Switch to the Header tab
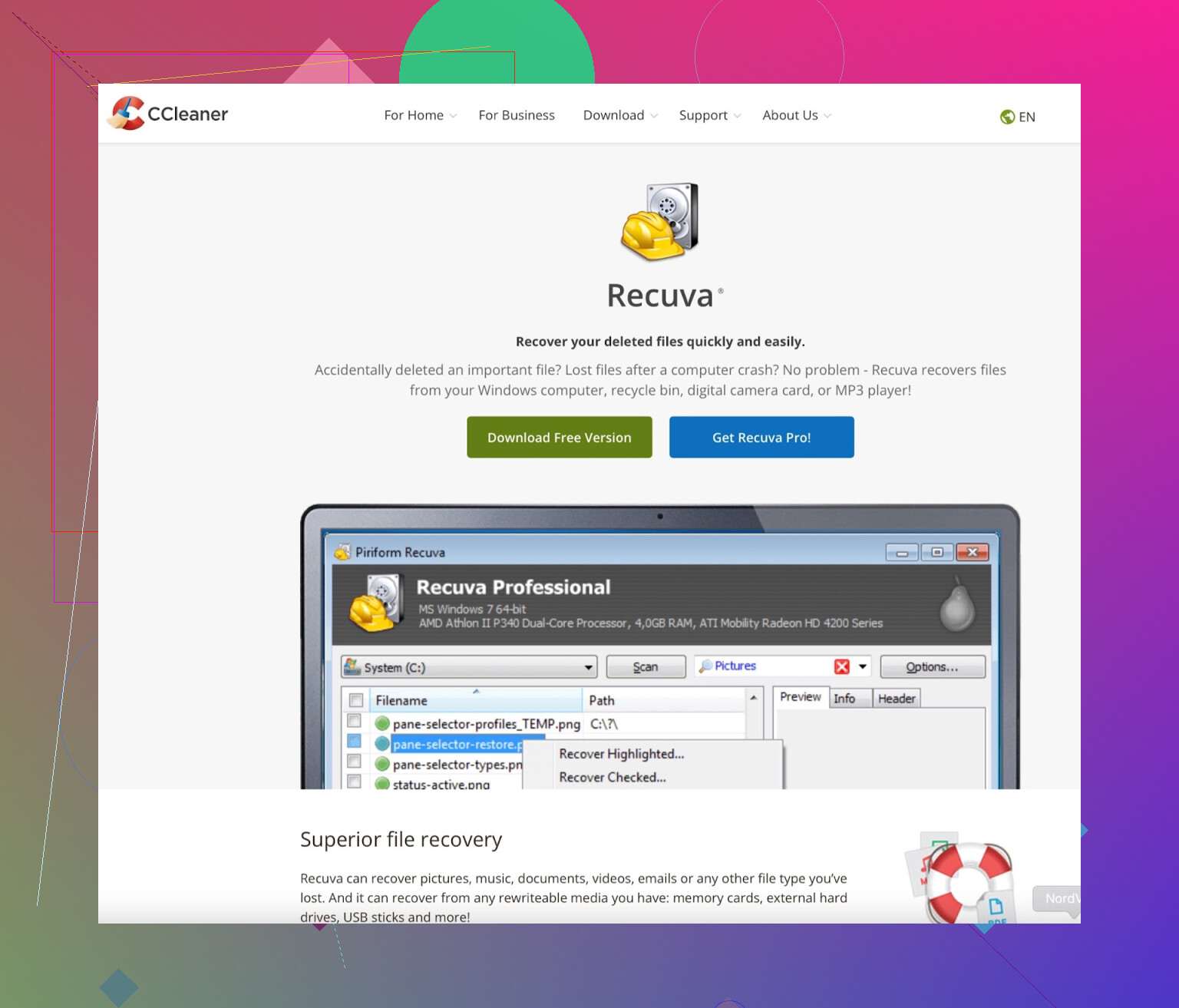Image resolution: width=1179 pixels, height=1008 pixels. coord(897,698)
